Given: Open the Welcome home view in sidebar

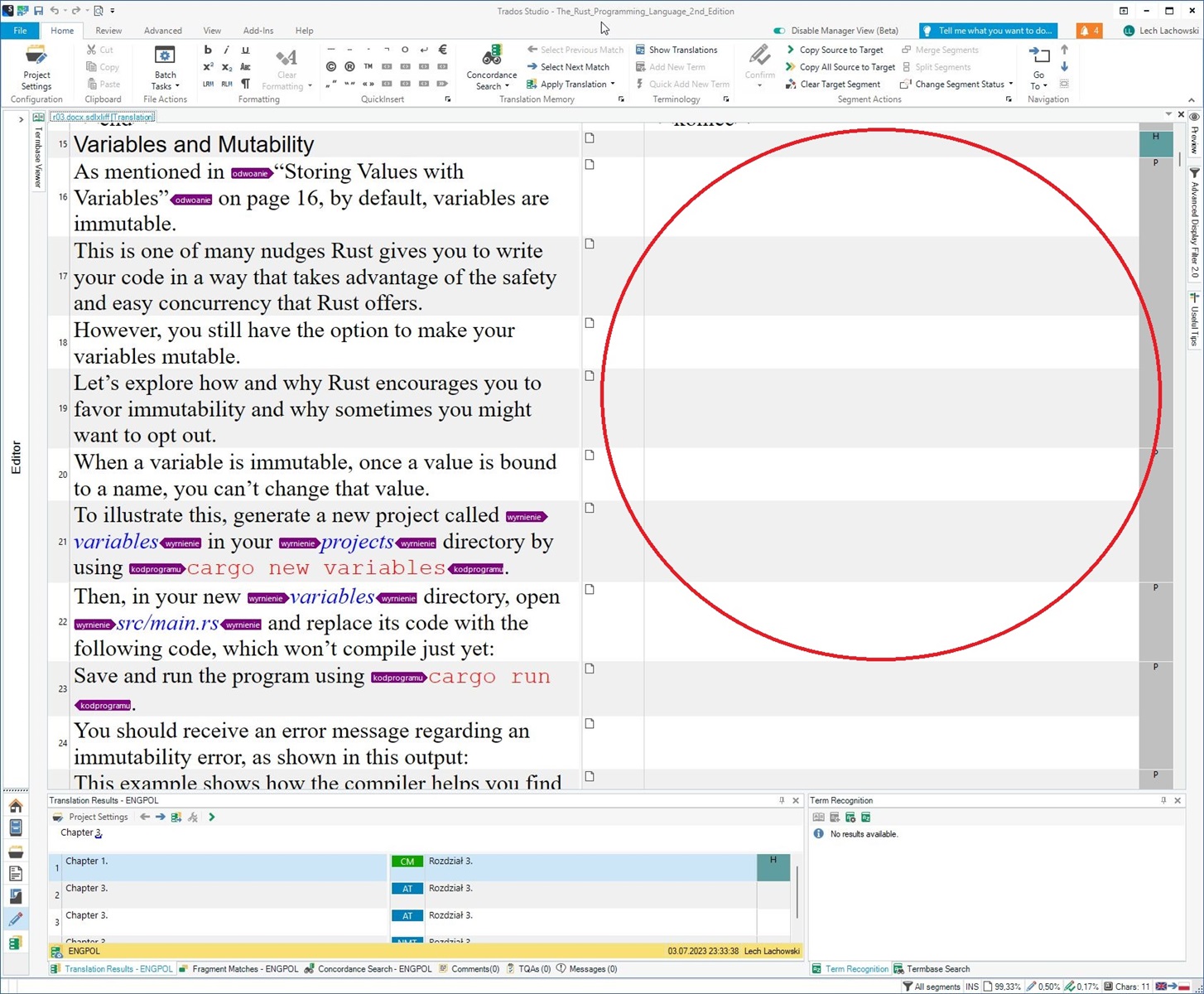Looking at the screenshot, I should [x=16, y=805].
